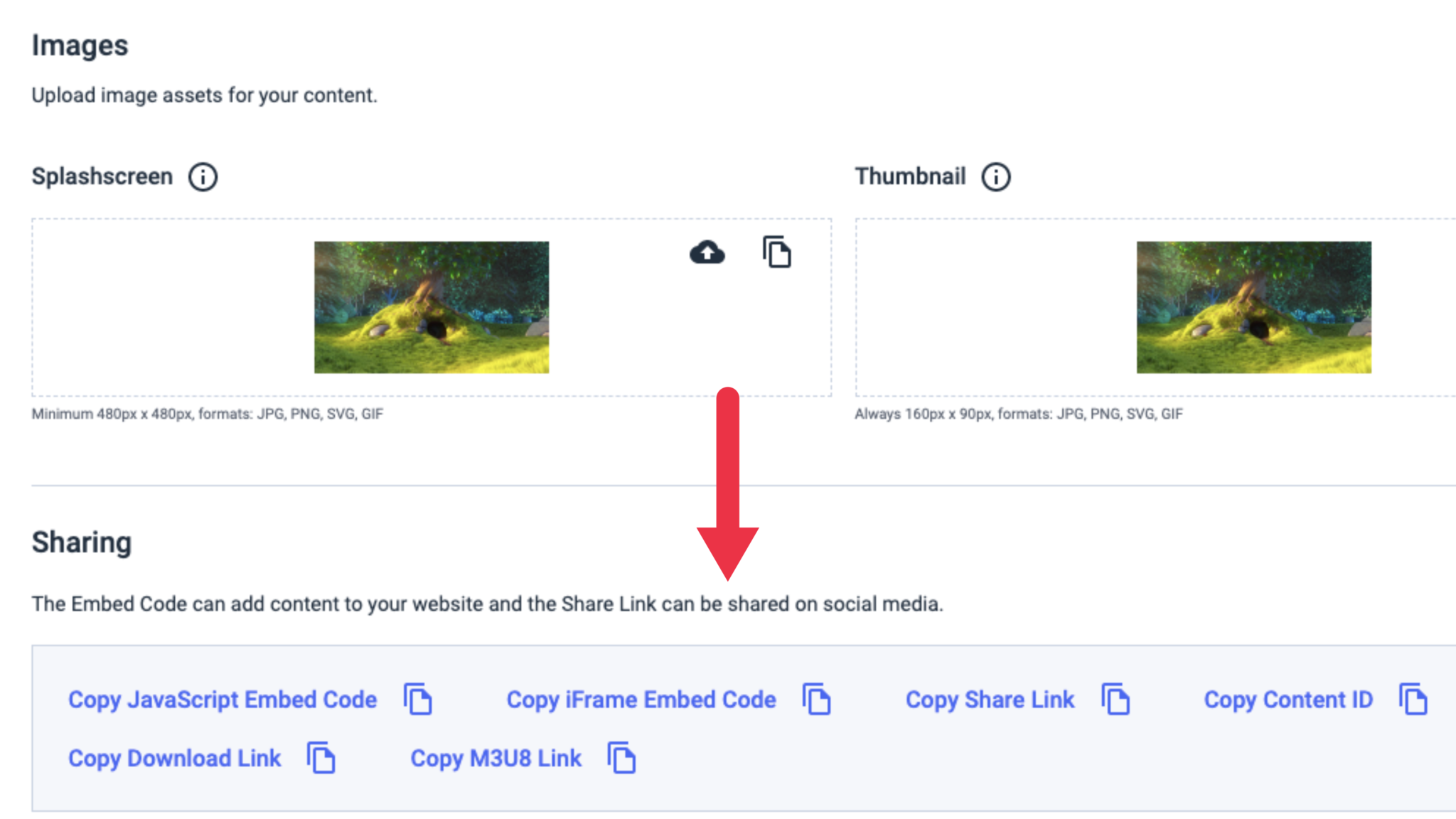This screenshot has height=819, width=1456.
Task: Click the Splashscreen preview image
Action: [x=431, y=309]
